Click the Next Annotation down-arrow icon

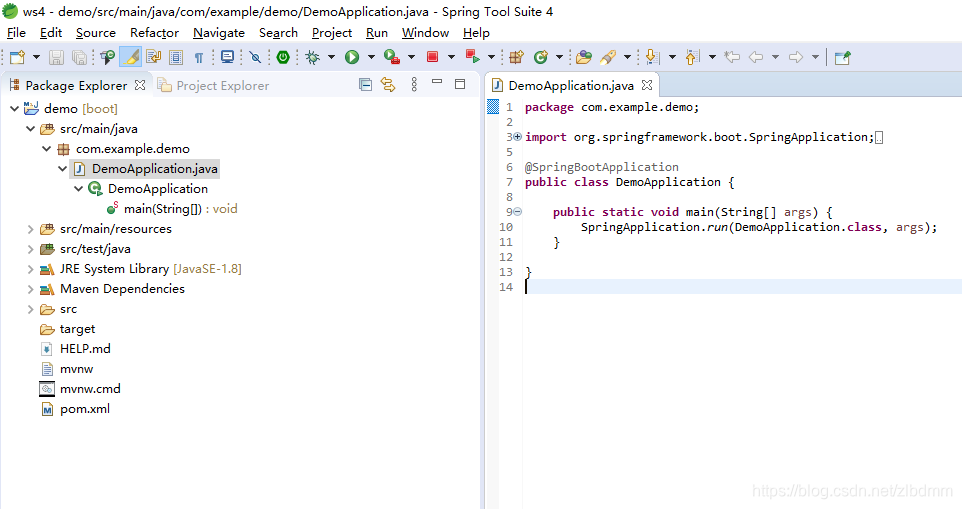tap(653, 57)
